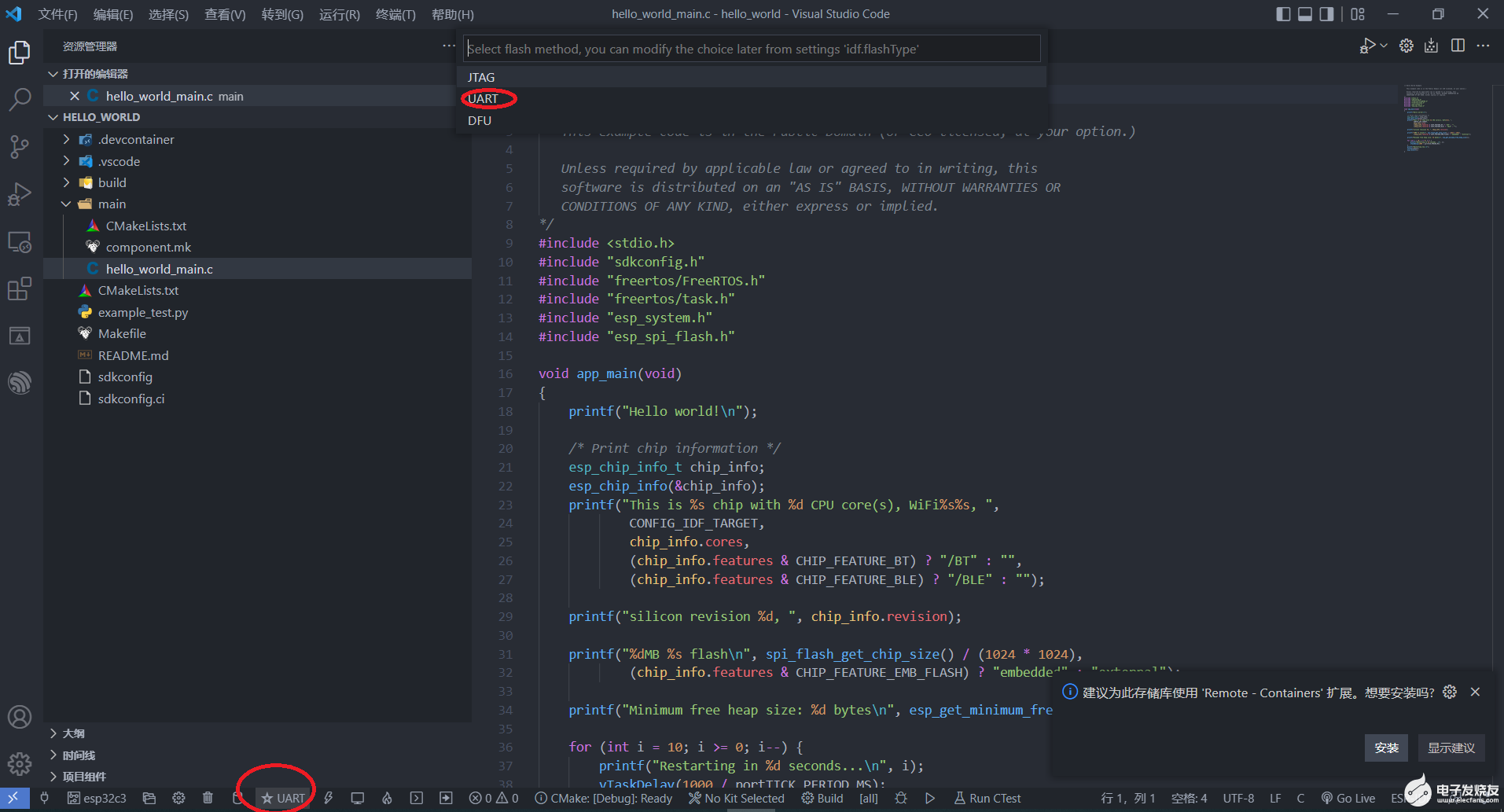Click the trash full-clean icon
This screenshot has width=1504, height=812.
[208, 798]
